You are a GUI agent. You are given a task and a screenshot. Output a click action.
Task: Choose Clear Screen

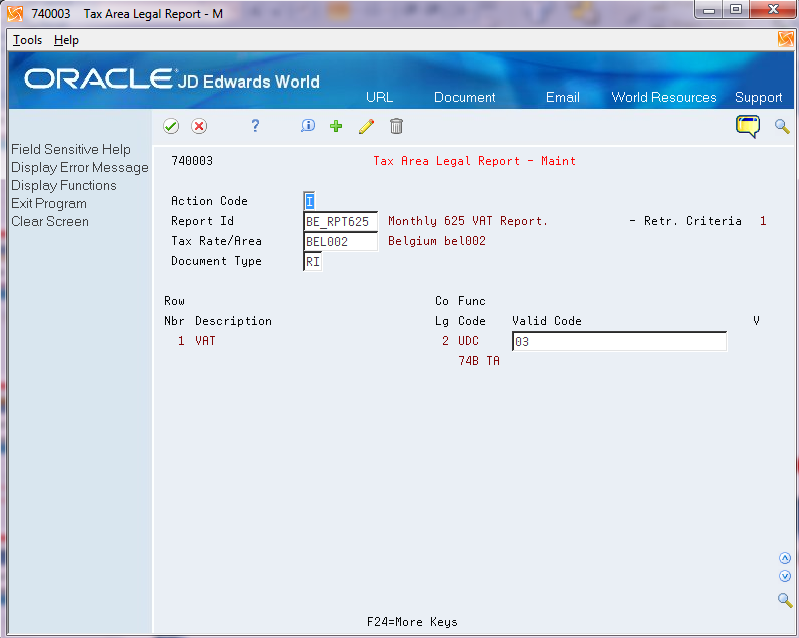coord(50,221)
